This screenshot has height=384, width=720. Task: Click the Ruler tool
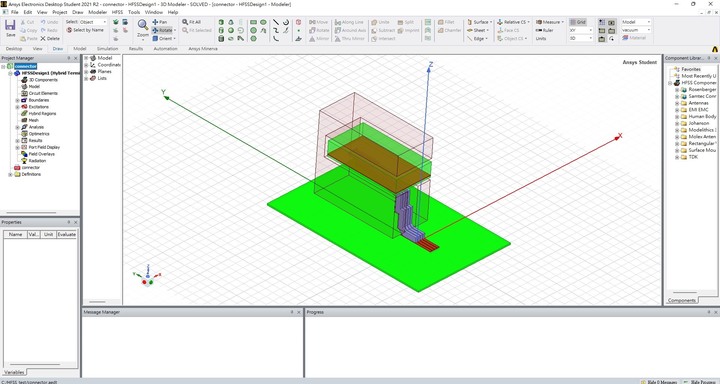click(545, 30)
